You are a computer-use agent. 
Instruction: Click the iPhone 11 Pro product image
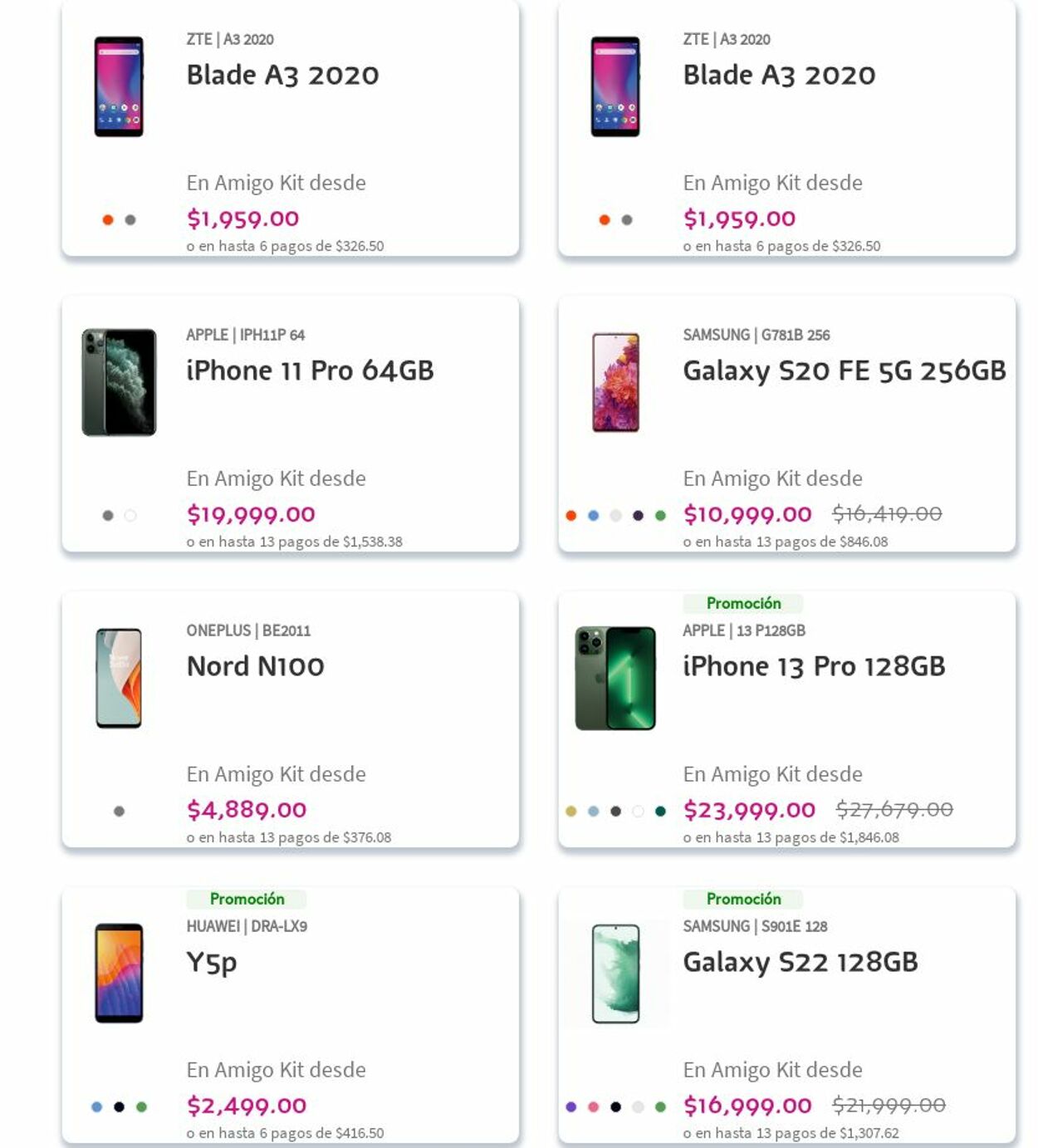click(x=119, y=382)
